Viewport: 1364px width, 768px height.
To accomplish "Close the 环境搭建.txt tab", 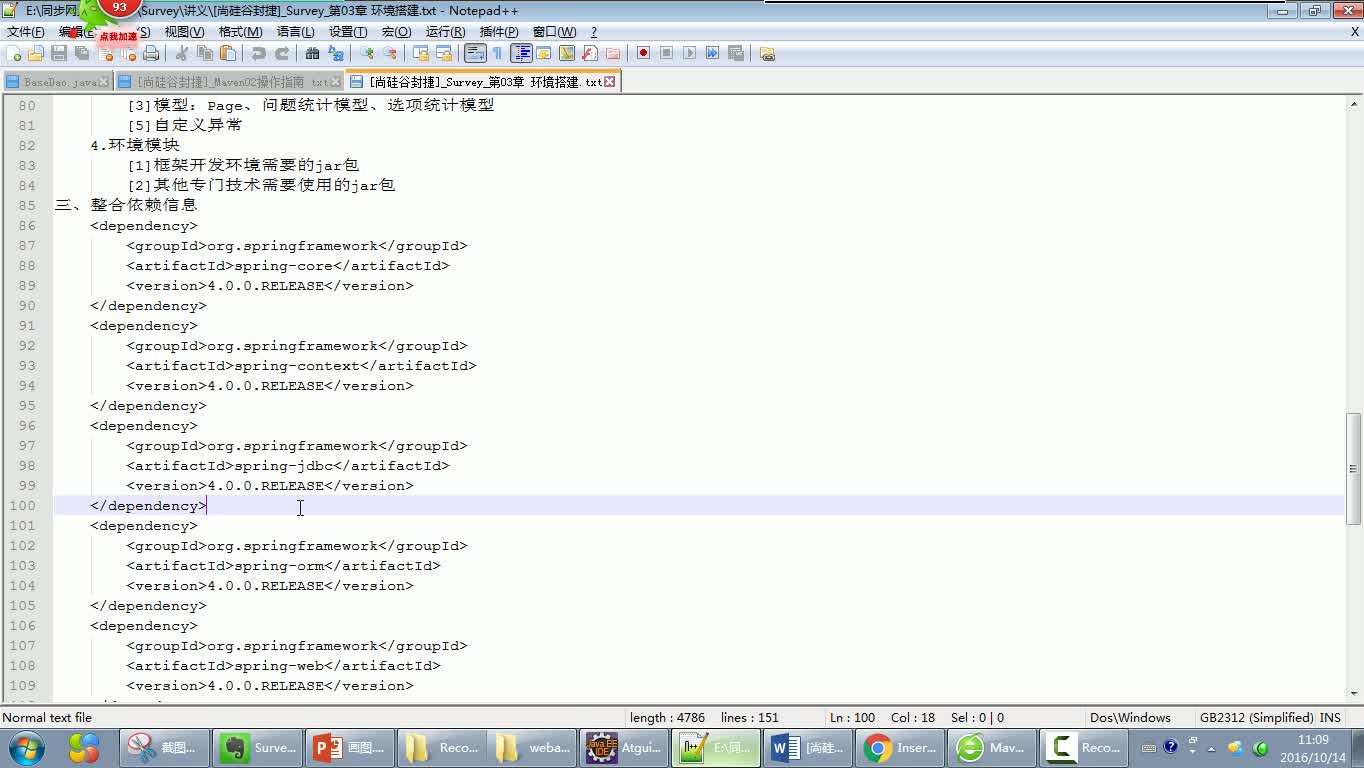I will pos(610,82).
